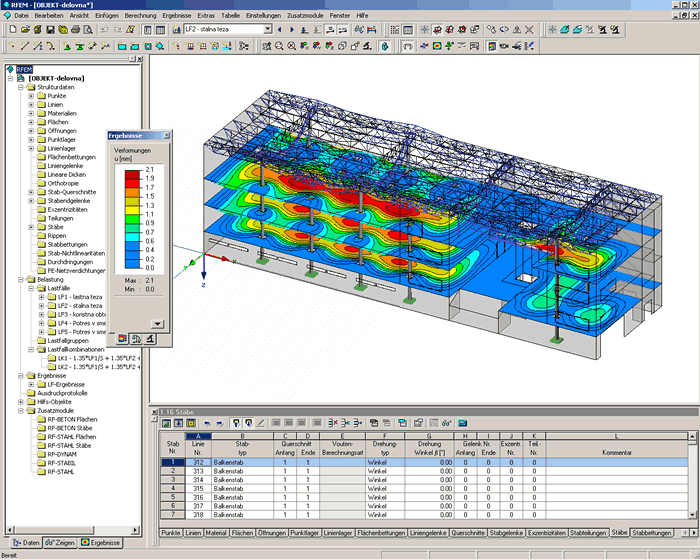
Task: Collapse the Belastung tree node
Action: click(x=21, y=280)
